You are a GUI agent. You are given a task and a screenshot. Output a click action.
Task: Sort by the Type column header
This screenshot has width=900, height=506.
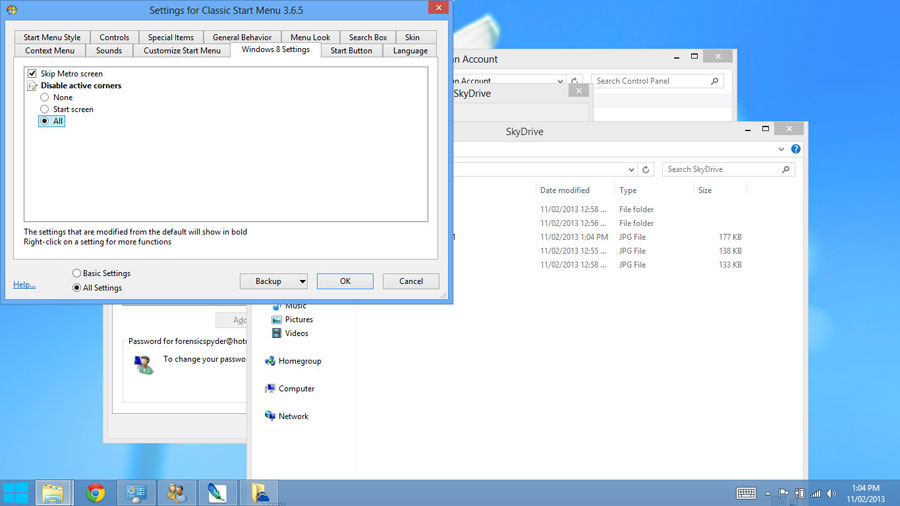[x=628, y=190]
